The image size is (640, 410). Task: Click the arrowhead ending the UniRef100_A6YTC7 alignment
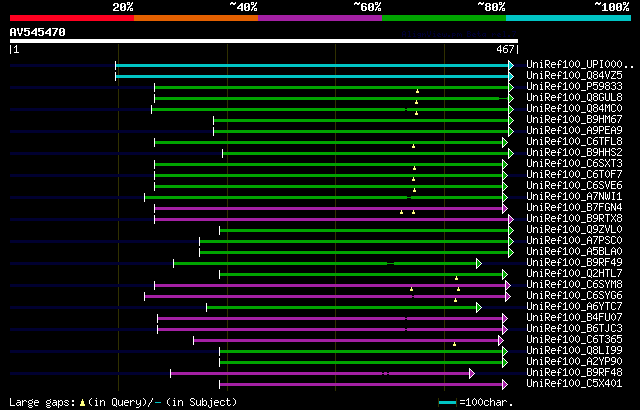479,308
